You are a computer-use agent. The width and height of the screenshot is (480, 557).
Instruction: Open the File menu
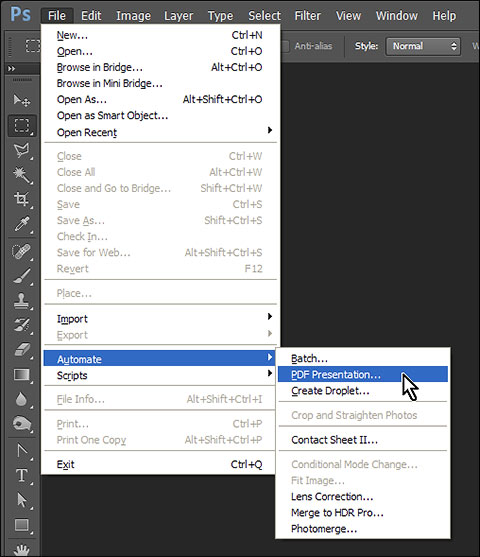(x=57, y=16)
